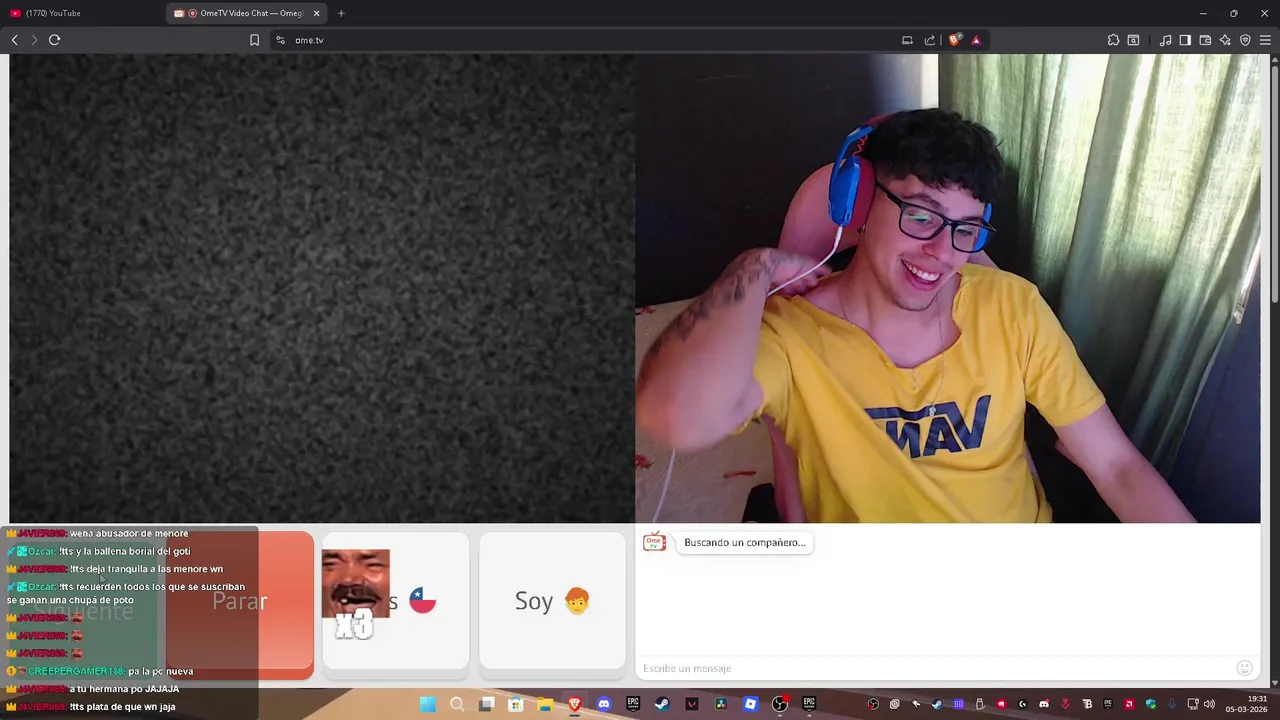Toggle the browser sidebar panel
Screen dimensions: 1280x720
coord(1185,40)
